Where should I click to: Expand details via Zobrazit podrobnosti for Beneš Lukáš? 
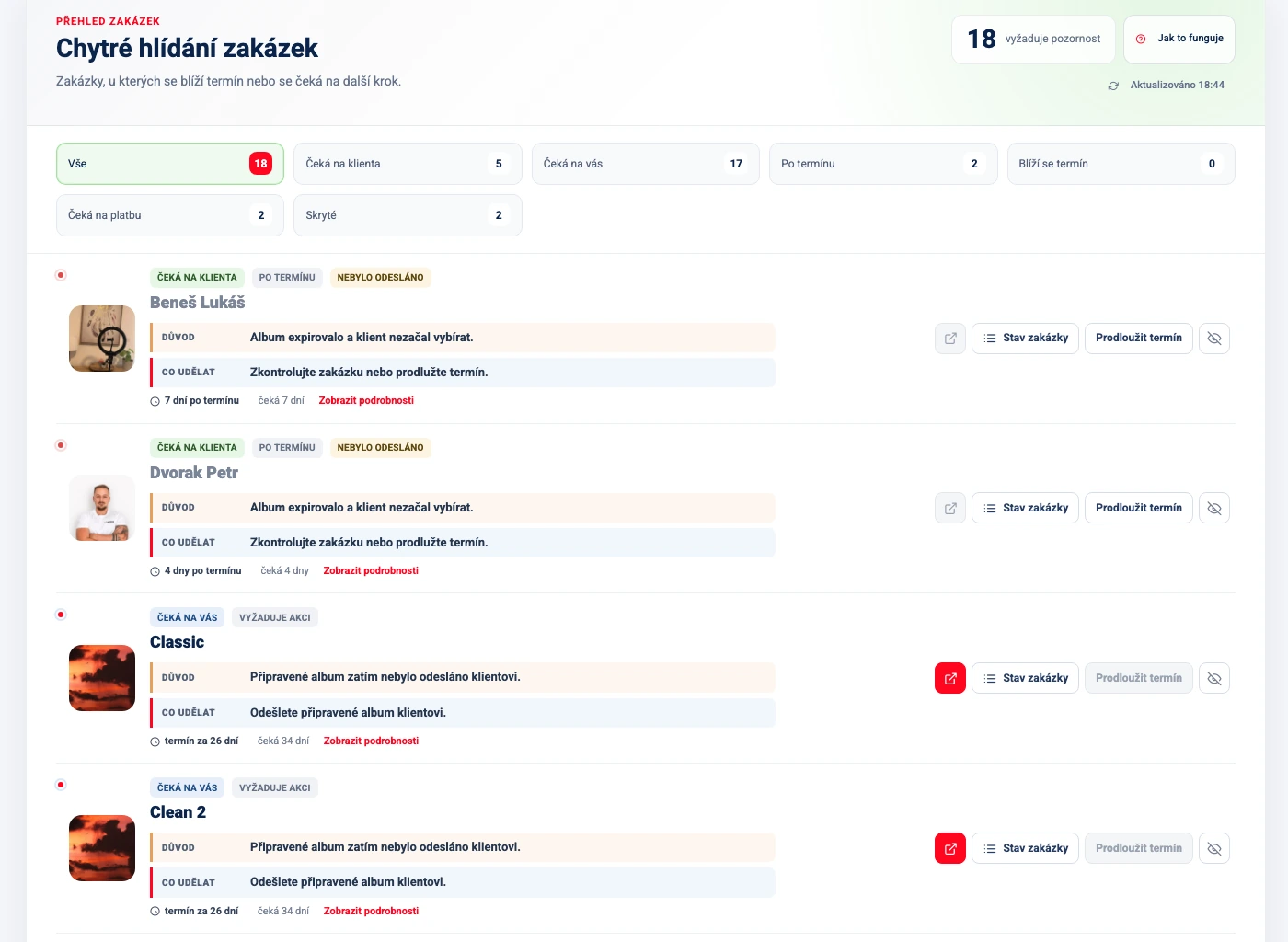[x=366, y=401]
